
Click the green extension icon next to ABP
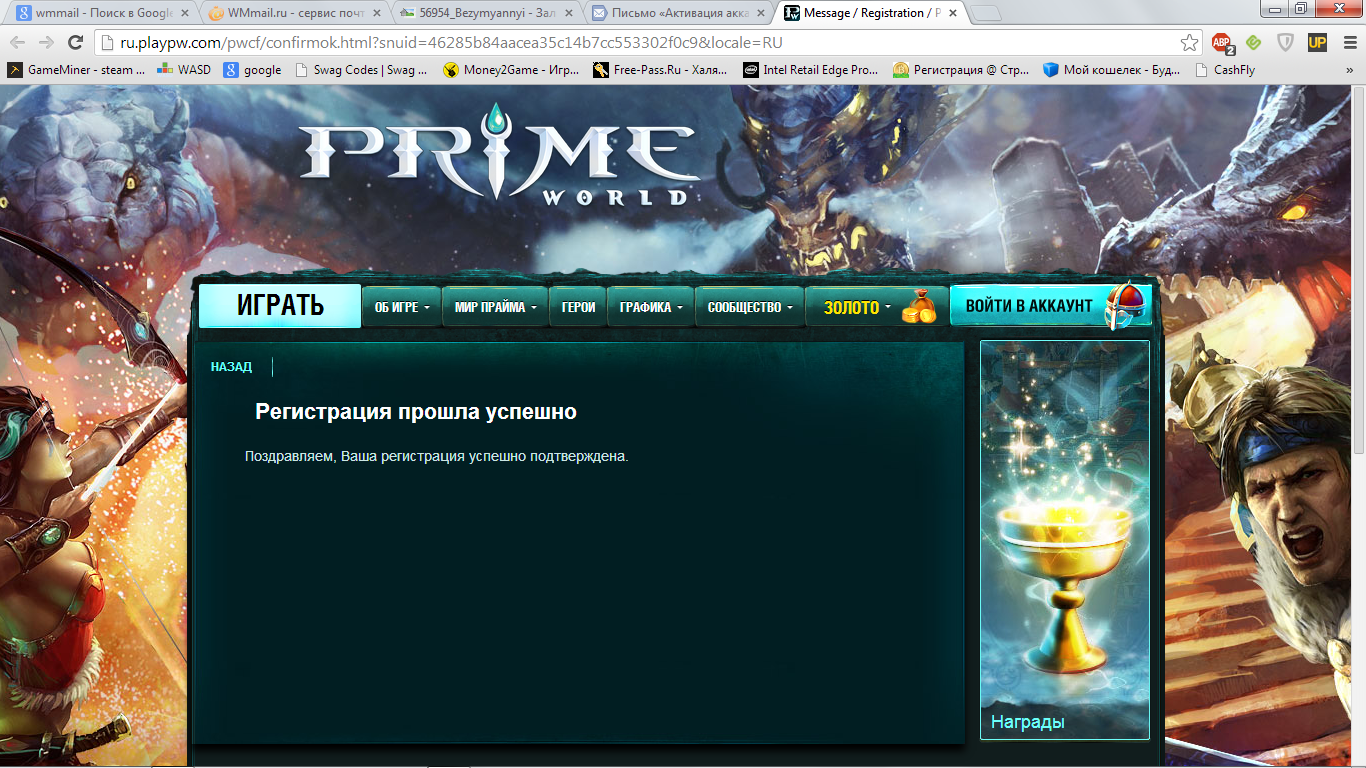(x=1253, y=42)
